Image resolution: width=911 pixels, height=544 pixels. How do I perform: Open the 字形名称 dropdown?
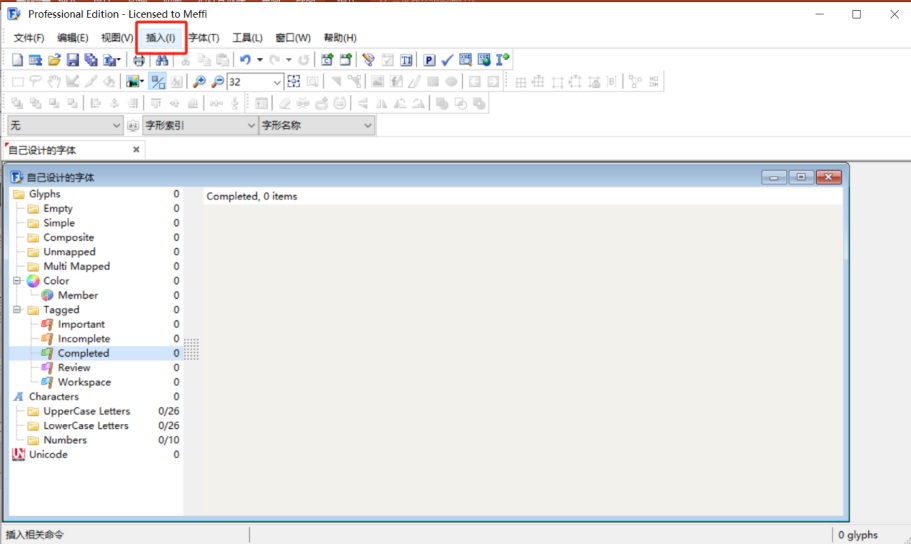click(x=316, y=125)
